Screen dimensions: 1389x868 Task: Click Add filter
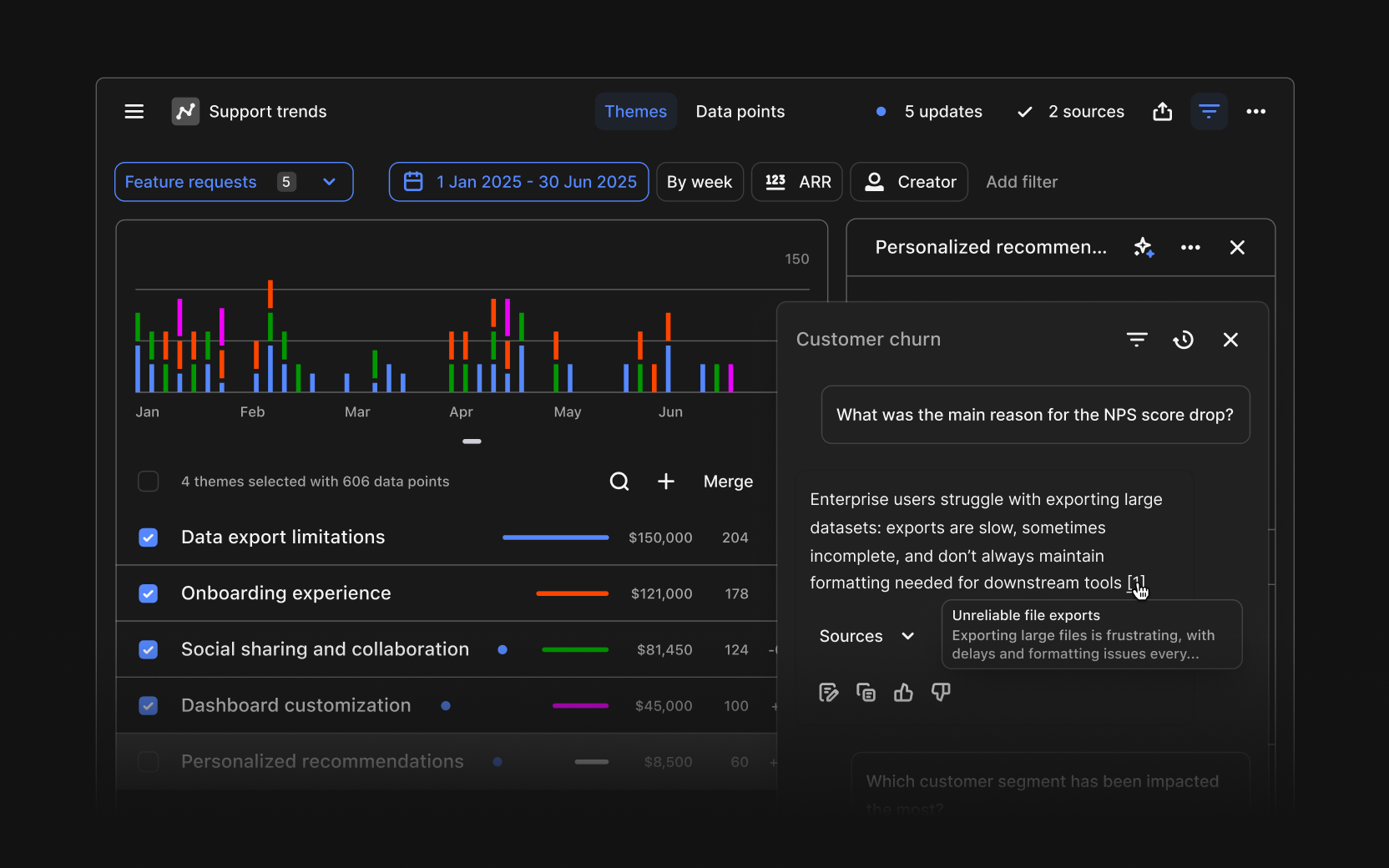(x=1021, y=182)
